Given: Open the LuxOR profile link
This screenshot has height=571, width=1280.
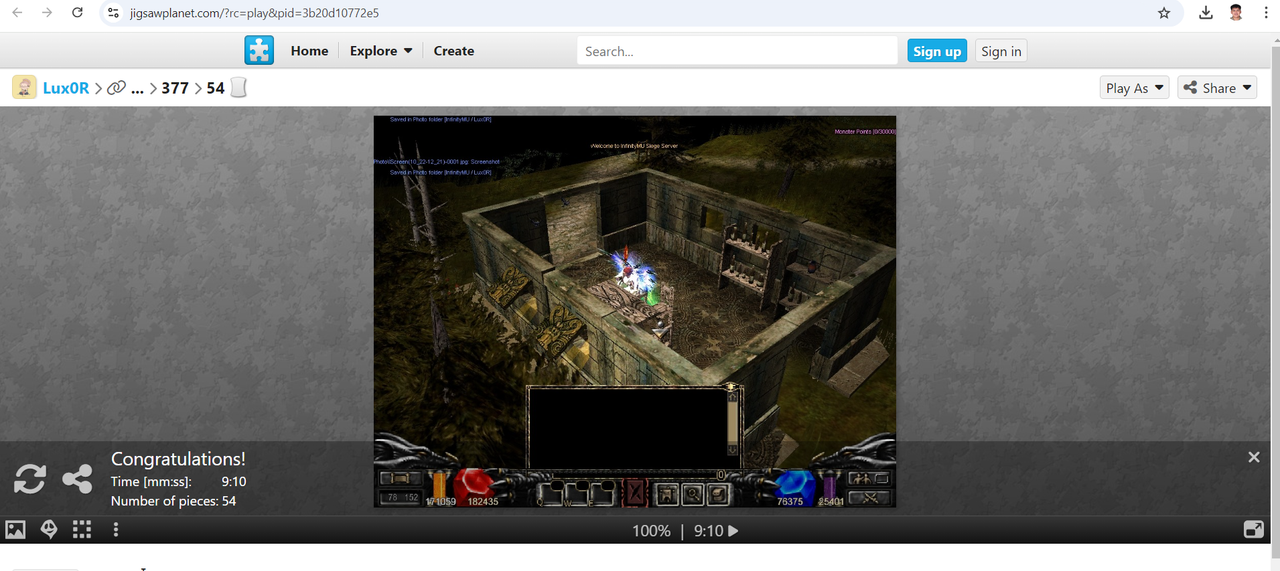Looking at the screenshot, I should pyautogui.click(x=66, y=88).
